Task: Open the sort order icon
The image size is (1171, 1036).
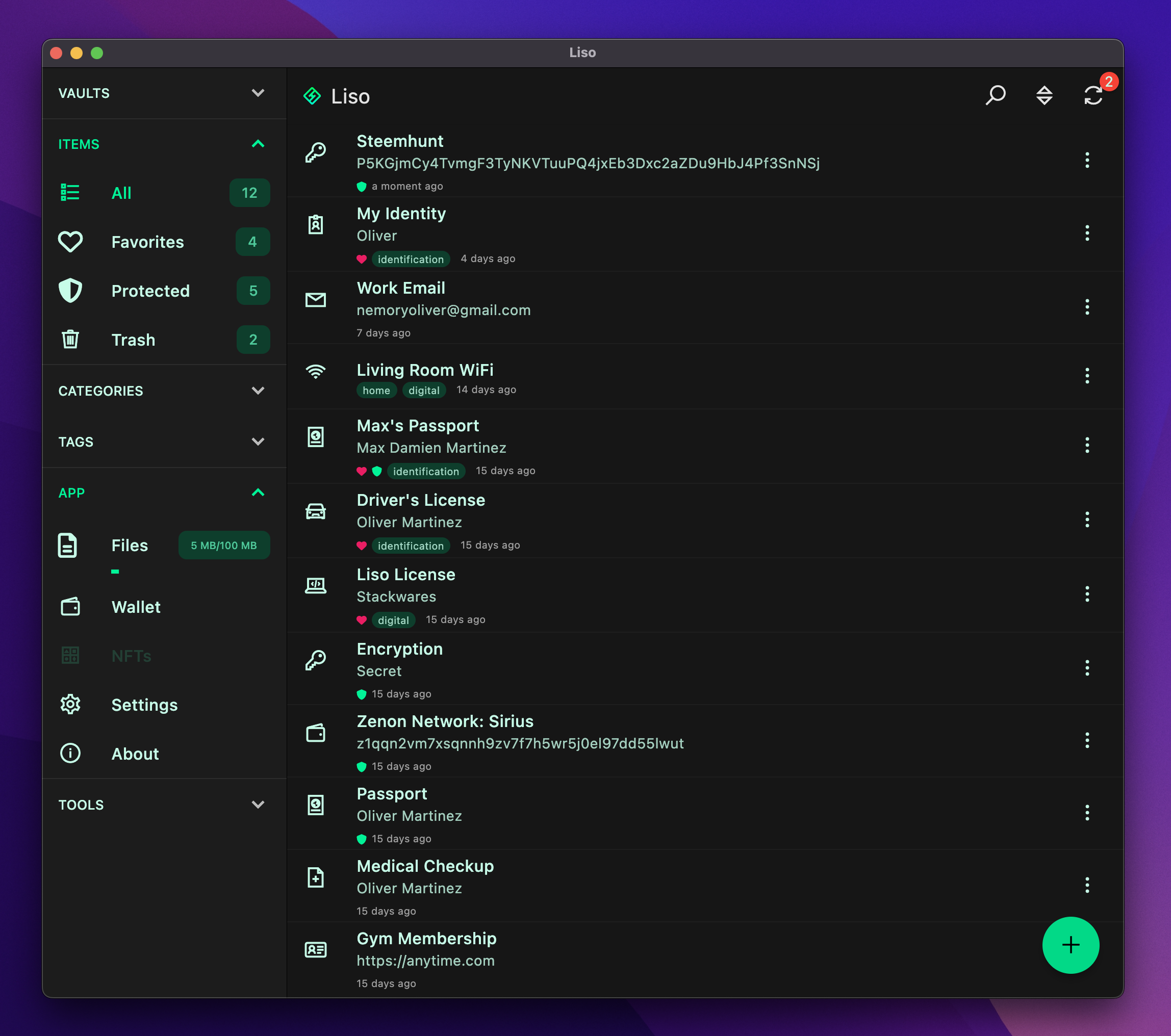Action: tap(1045, 95)
